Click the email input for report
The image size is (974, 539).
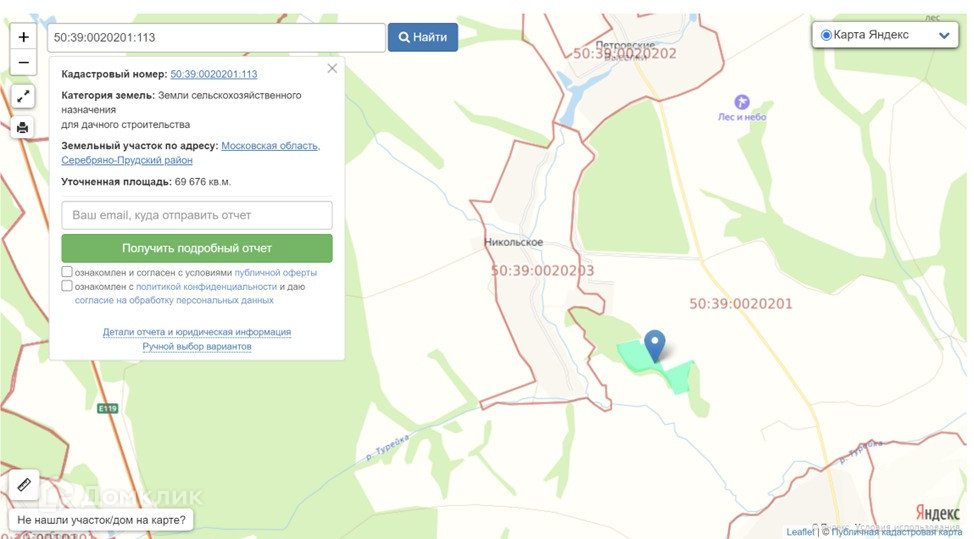point(197,215)
